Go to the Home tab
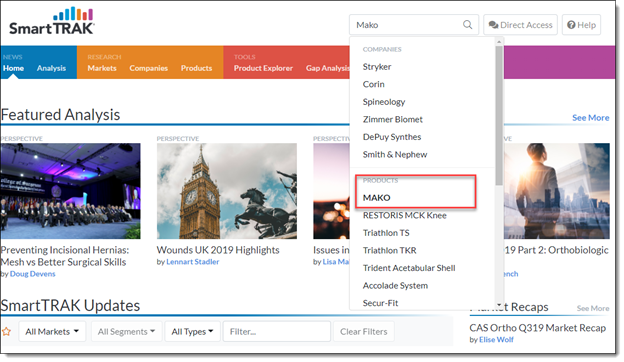This screenshot has height=362, width=624. [x=13, y=68]
